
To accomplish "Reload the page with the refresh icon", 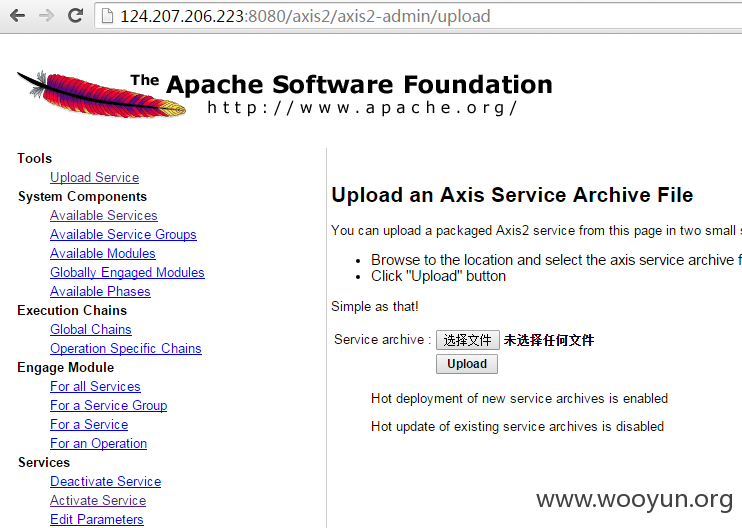I will point(75,16).
